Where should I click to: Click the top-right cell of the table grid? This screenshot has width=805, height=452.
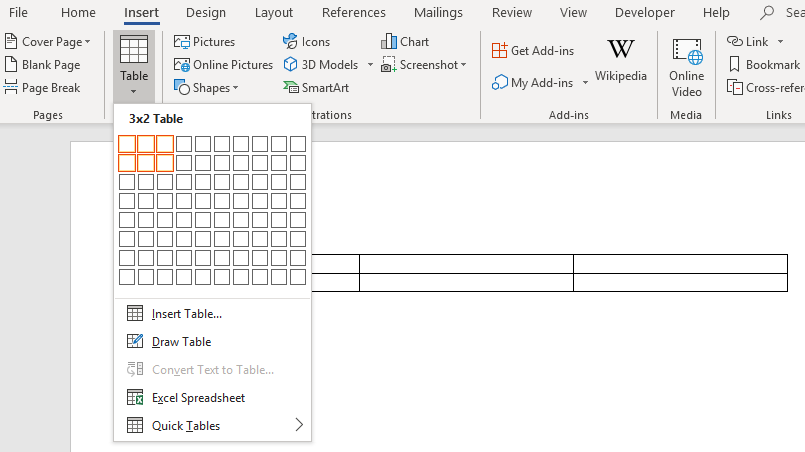[298, 144]
